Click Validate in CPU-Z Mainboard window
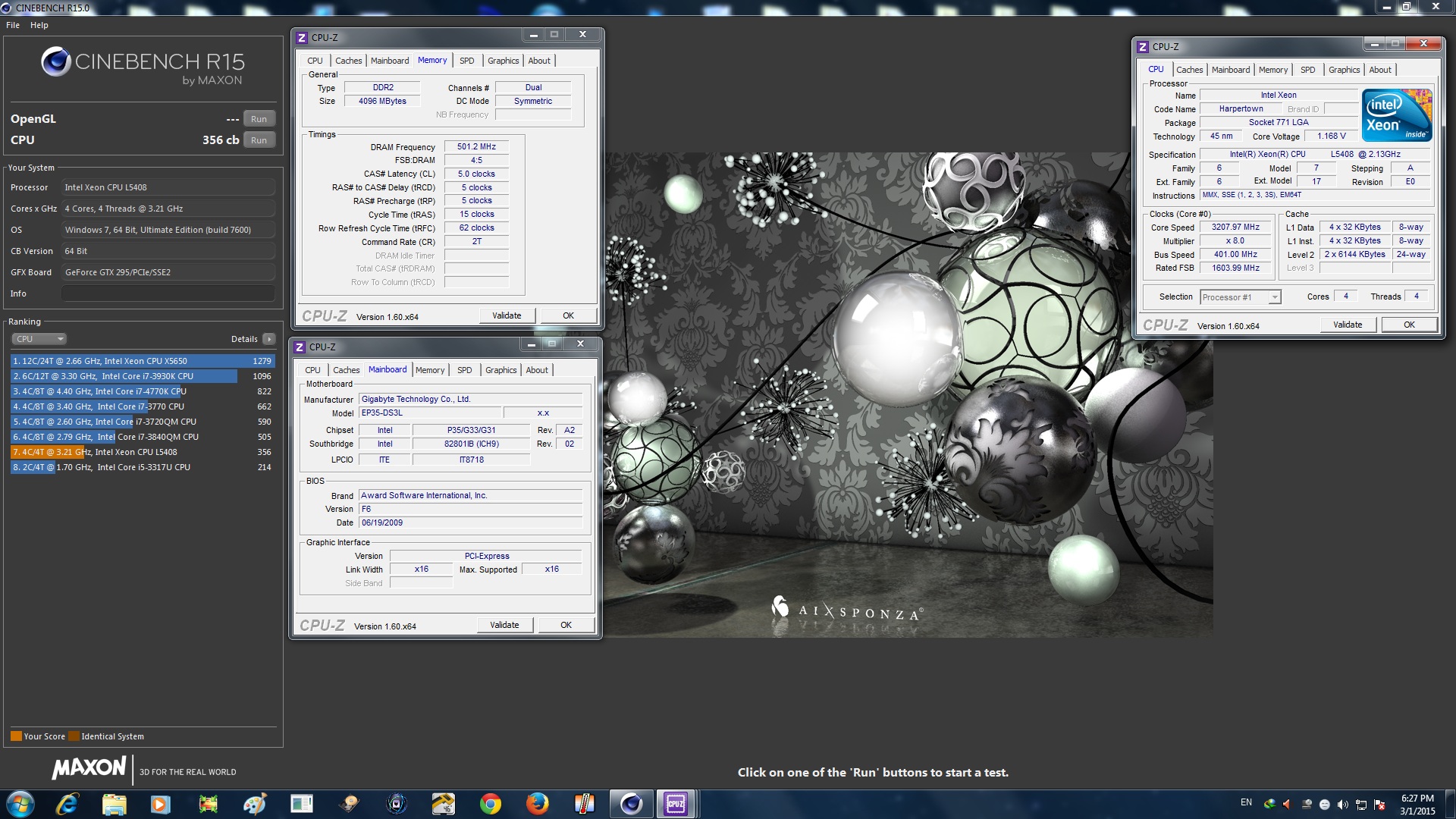The width and height of the screenshot is (1456, 819). 504,625
